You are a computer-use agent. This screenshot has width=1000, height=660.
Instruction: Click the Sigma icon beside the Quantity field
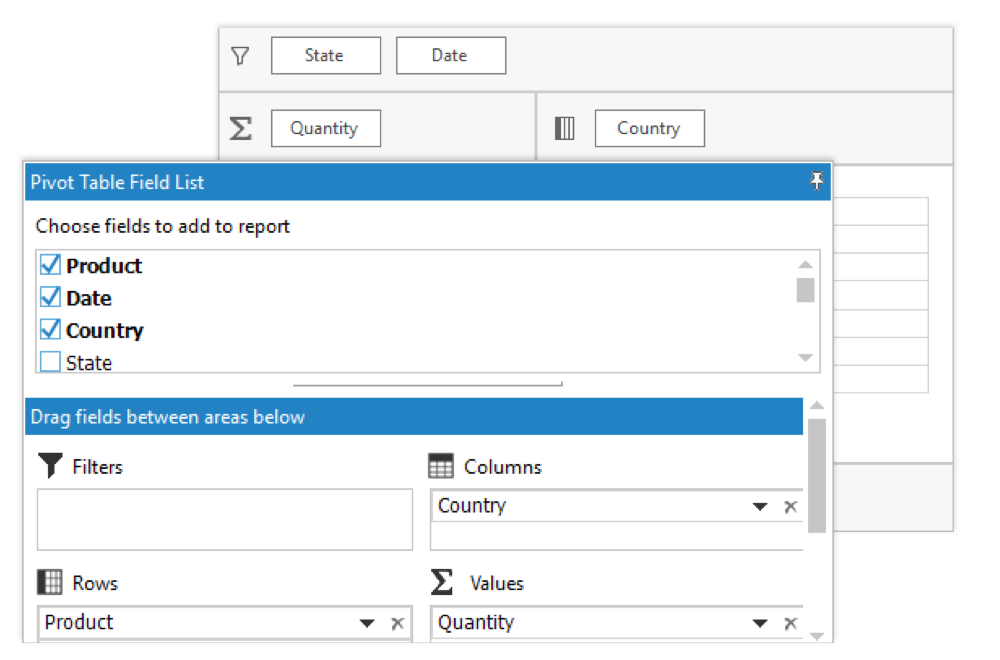(x=240, y=128)
